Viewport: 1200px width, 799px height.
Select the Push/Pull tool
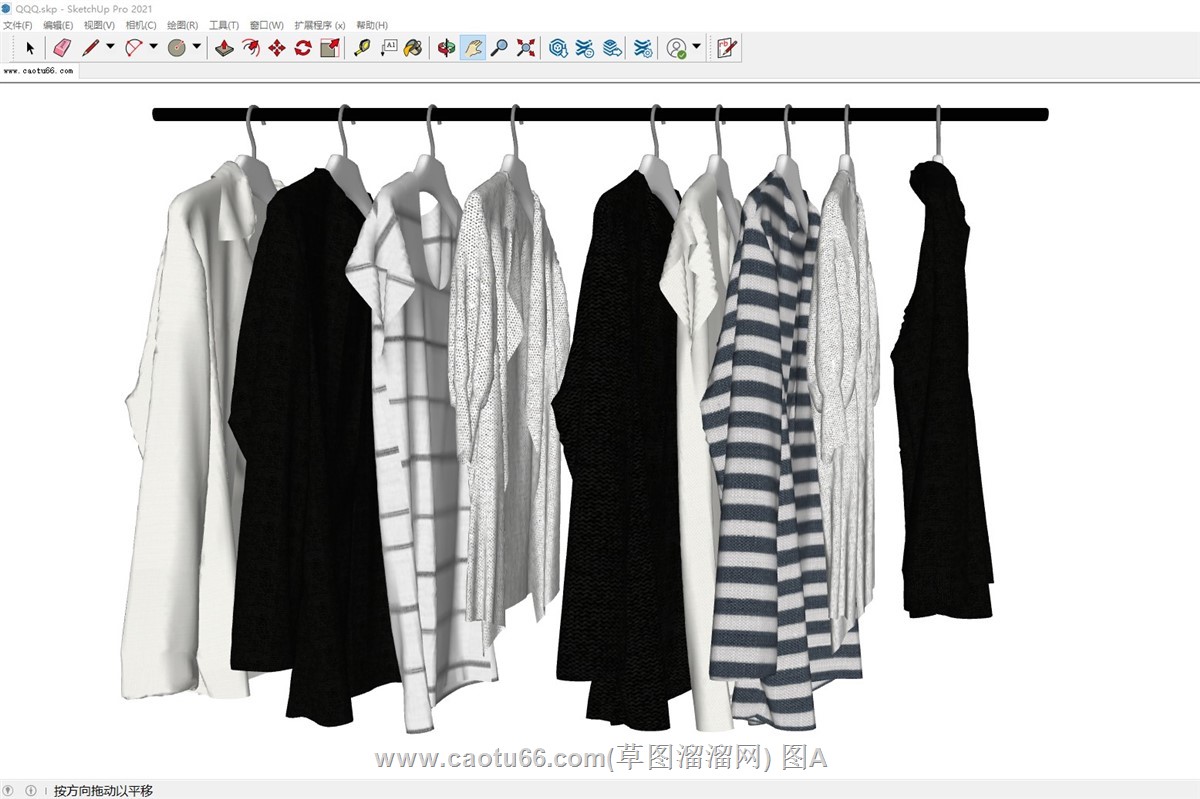pyautogui.click(x=225, y=47)
